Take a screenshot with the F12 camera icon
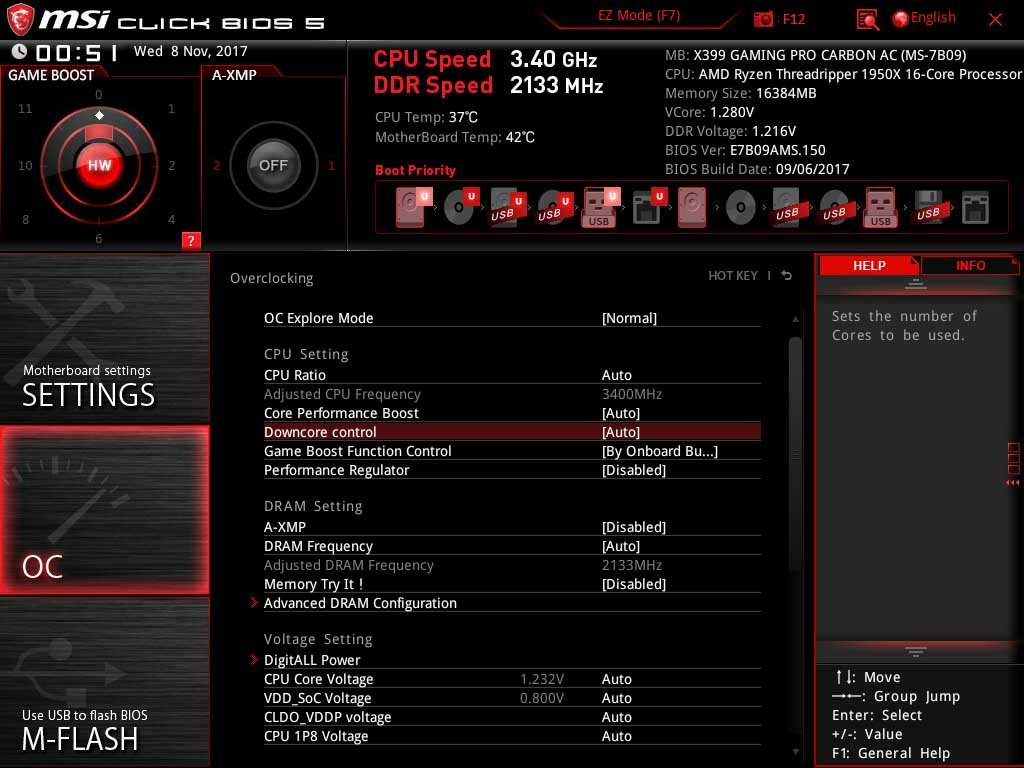 763,19
